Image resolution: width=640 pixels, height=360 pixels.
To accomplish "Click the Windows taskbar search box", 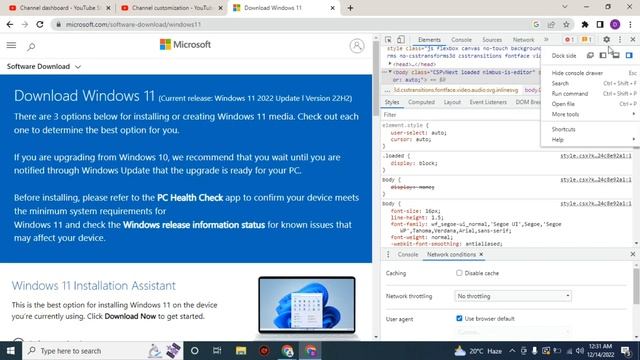I will (103, 351).
